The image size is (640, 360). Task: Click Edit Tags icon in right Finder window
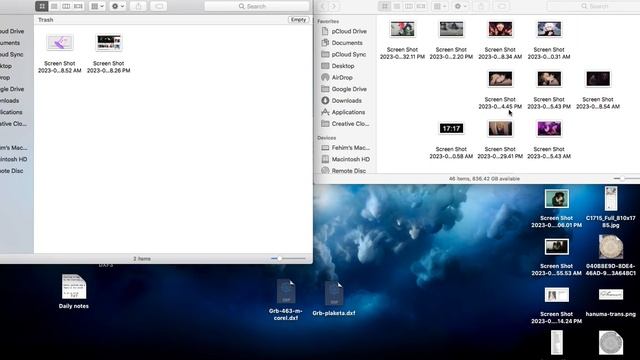pyautogui.click(x=502, y=6)
